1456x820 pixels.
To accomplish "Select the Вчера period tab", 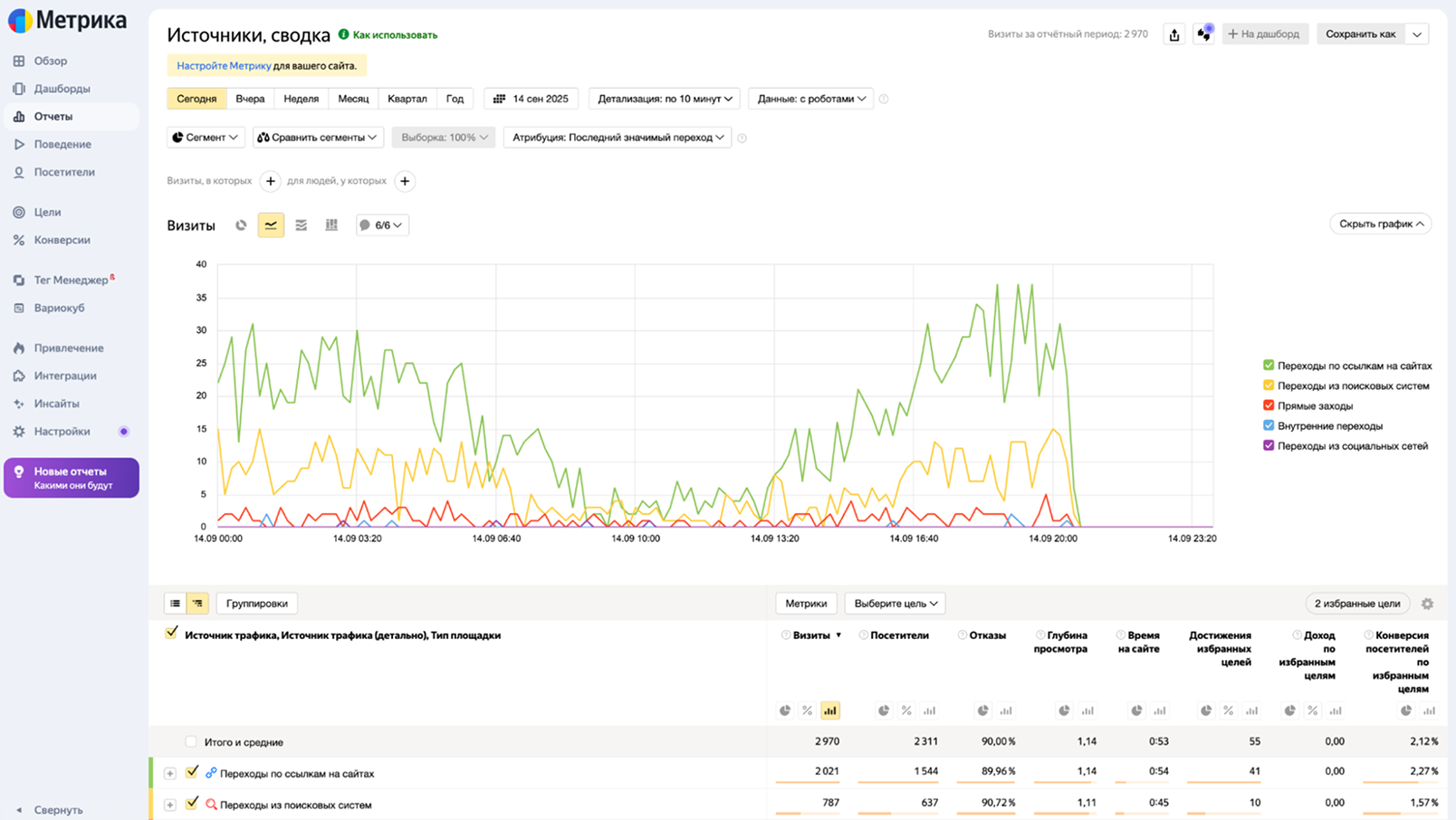I will click(250, 99).
